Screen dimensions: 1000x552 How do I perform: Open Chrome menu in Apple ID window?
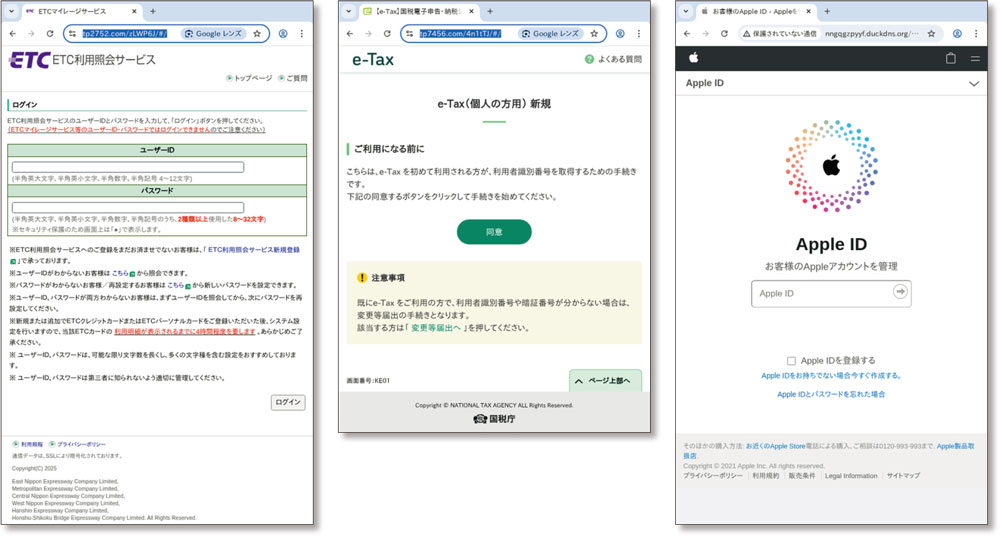(976, 34)
